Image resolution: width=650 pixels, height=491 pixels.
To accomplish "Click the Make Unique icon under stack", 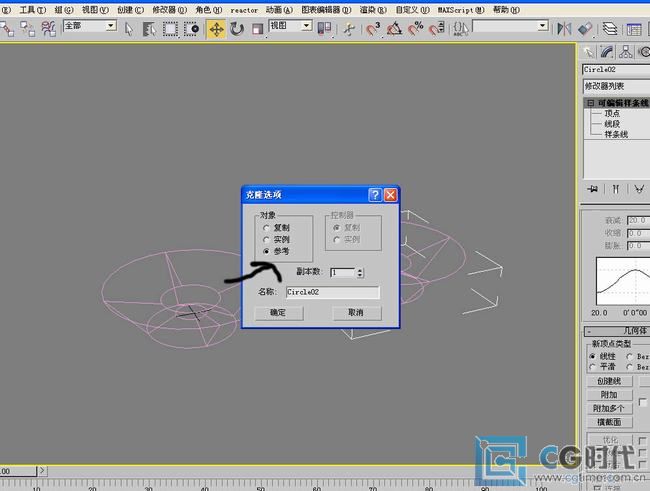I will [x=639, y=189].
